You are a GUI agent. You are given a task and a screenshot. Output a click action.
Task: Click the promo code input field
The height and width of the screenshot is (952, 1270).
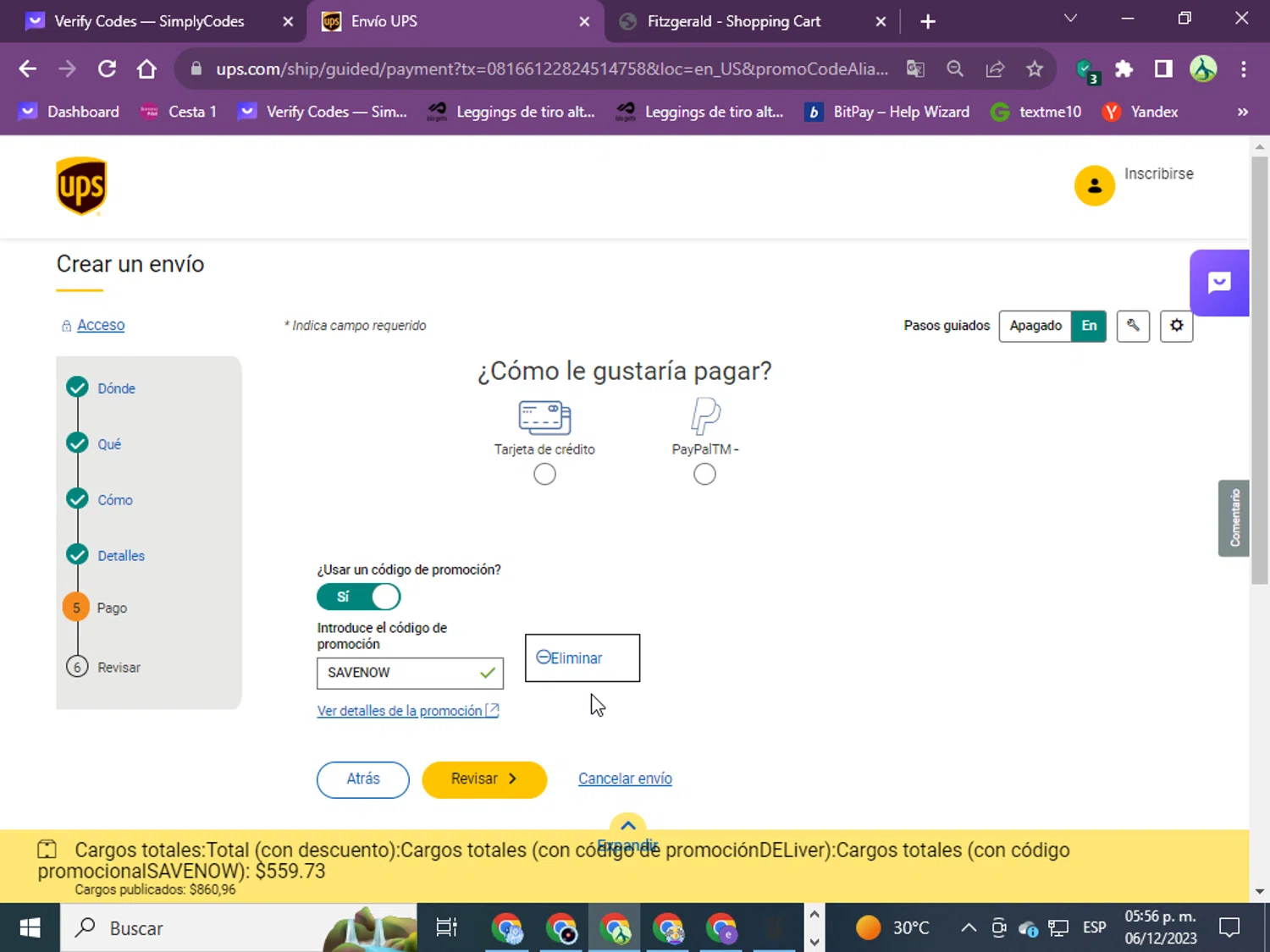[x=410, y=673]
